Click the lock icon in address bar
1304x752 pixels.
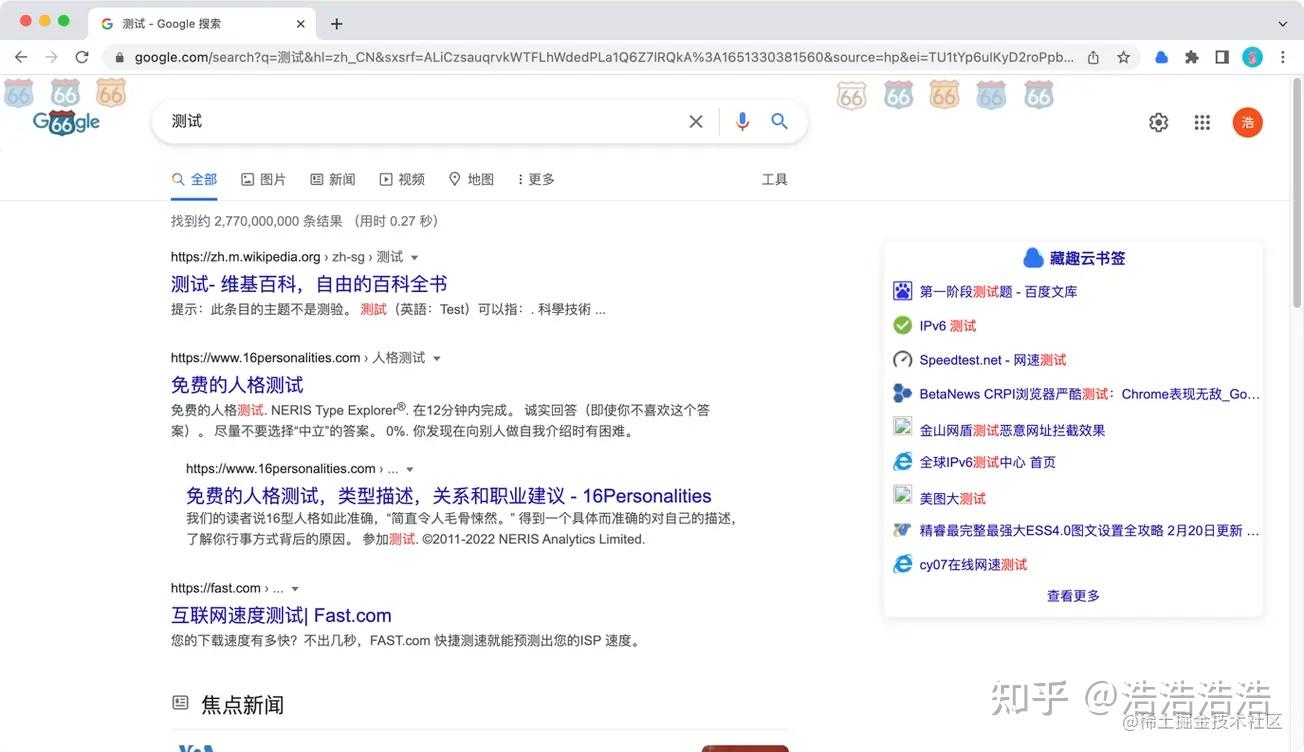click(120, 57)
